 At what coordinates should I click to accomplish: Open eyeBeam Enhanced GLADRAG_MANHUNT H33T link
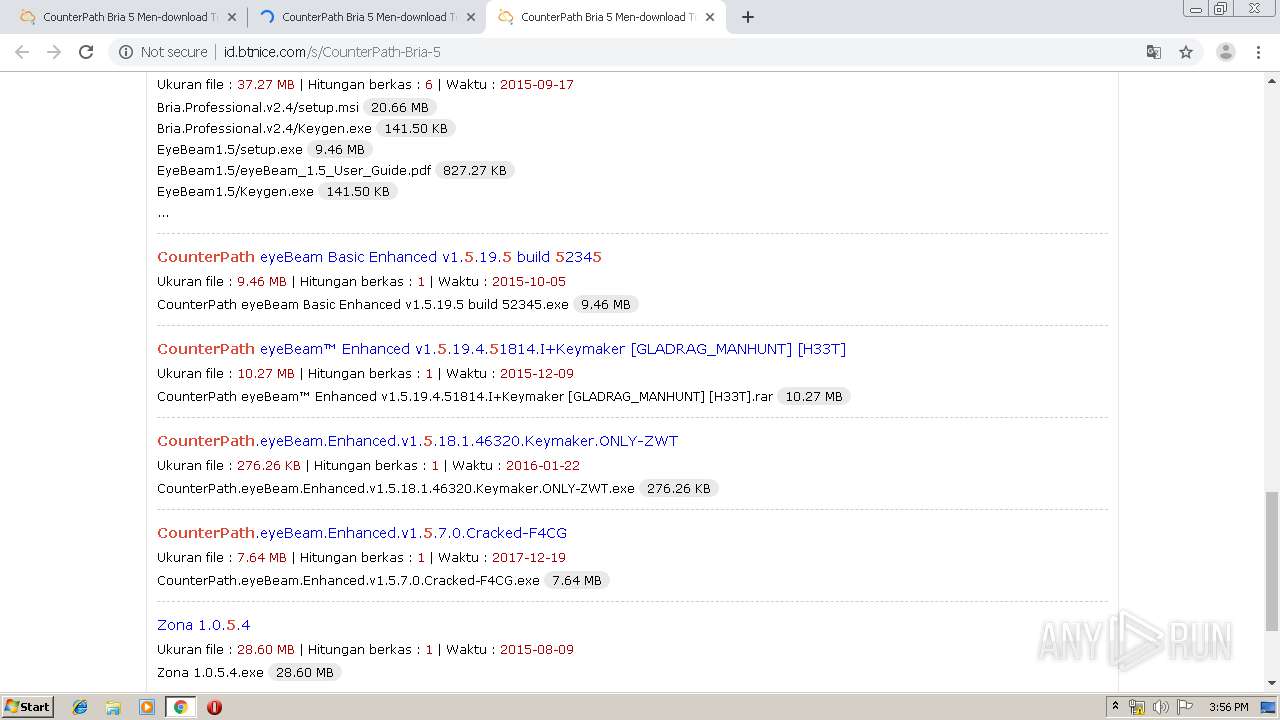[x=501, y=349]
